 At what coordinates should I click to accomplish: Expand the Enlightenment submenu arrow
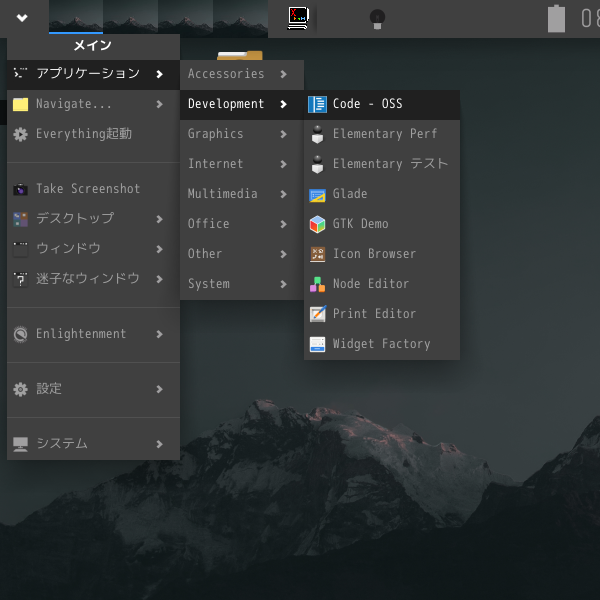point(160,334)
